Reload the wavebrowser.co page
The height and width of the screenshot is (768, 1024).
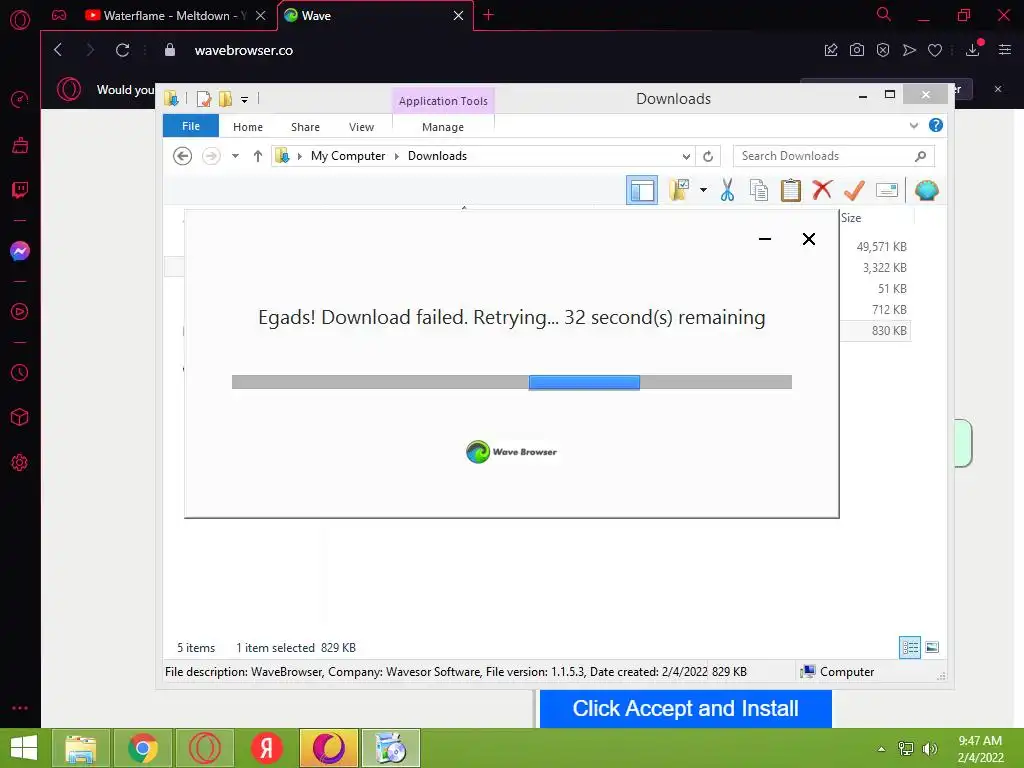click(122, 50)
